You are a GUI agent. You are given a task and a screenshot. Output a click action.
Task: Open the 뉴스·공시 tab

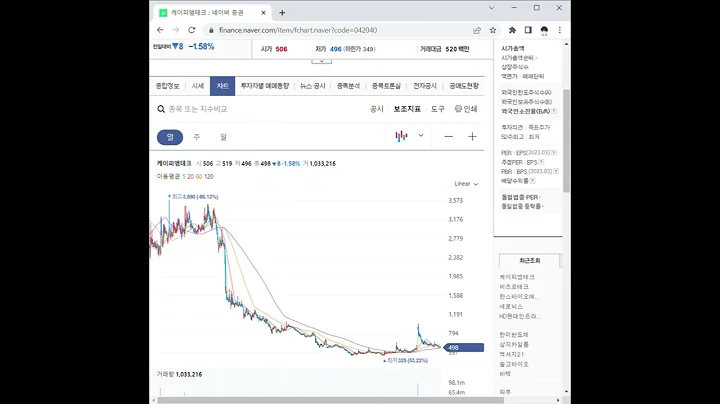click(x=313, y=86)
